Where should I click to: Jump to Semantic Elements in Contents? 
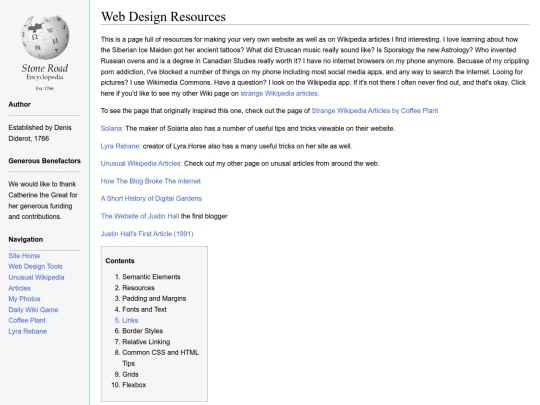pyautogui.click(x=151, y=277)
